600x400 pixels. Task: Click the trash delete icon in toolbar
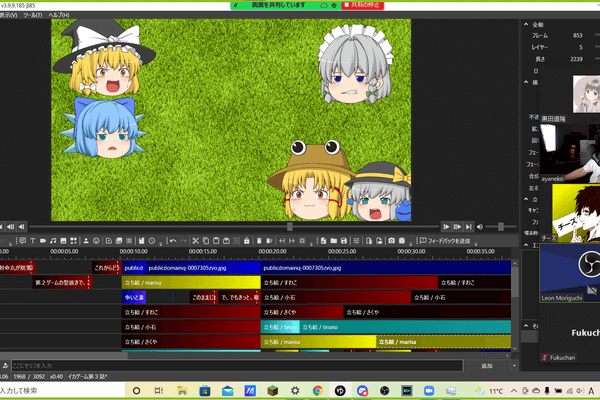[x=259, y=241]
